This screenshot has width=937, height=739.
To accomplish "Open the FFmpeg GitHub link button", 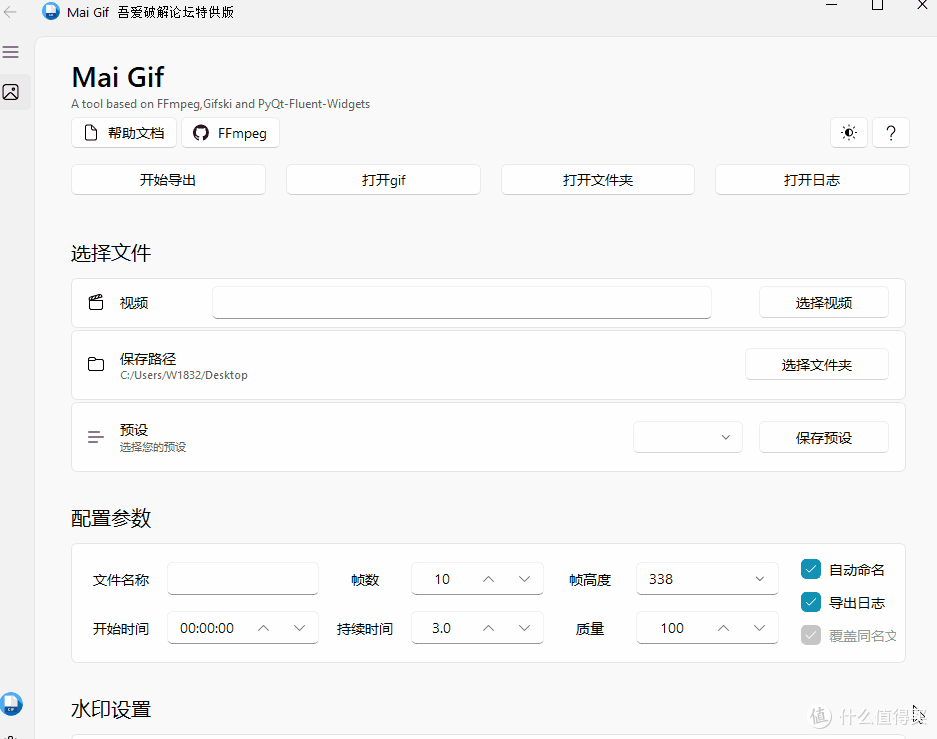I will point(230,133).
